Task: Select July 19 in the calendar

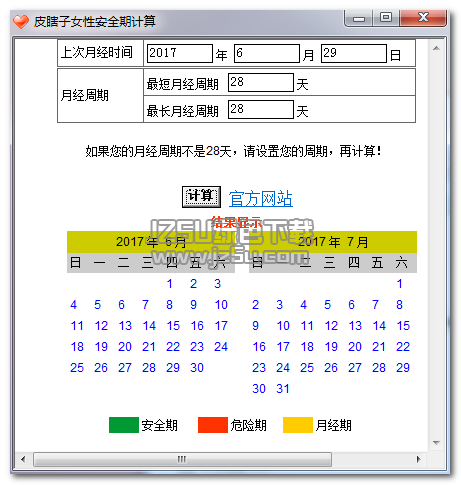Action: tap(331, 347)
